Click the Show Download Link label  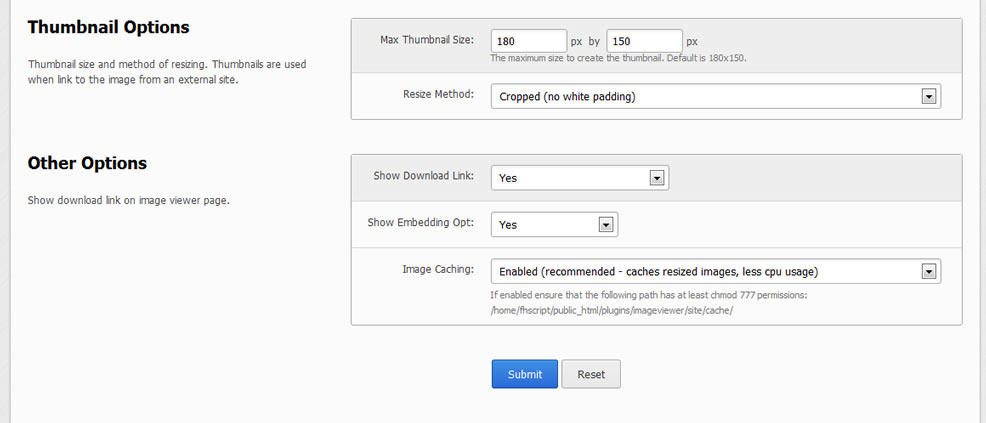point(424,175)
